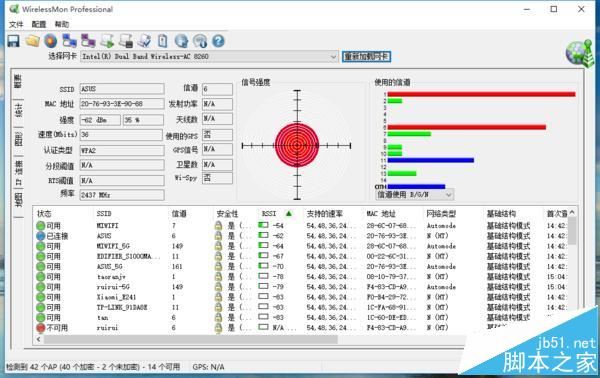This screenshot has width=600, height=378.
Task: Click the WirelessMon title bar app icon
Action: (x=14, y=9)
